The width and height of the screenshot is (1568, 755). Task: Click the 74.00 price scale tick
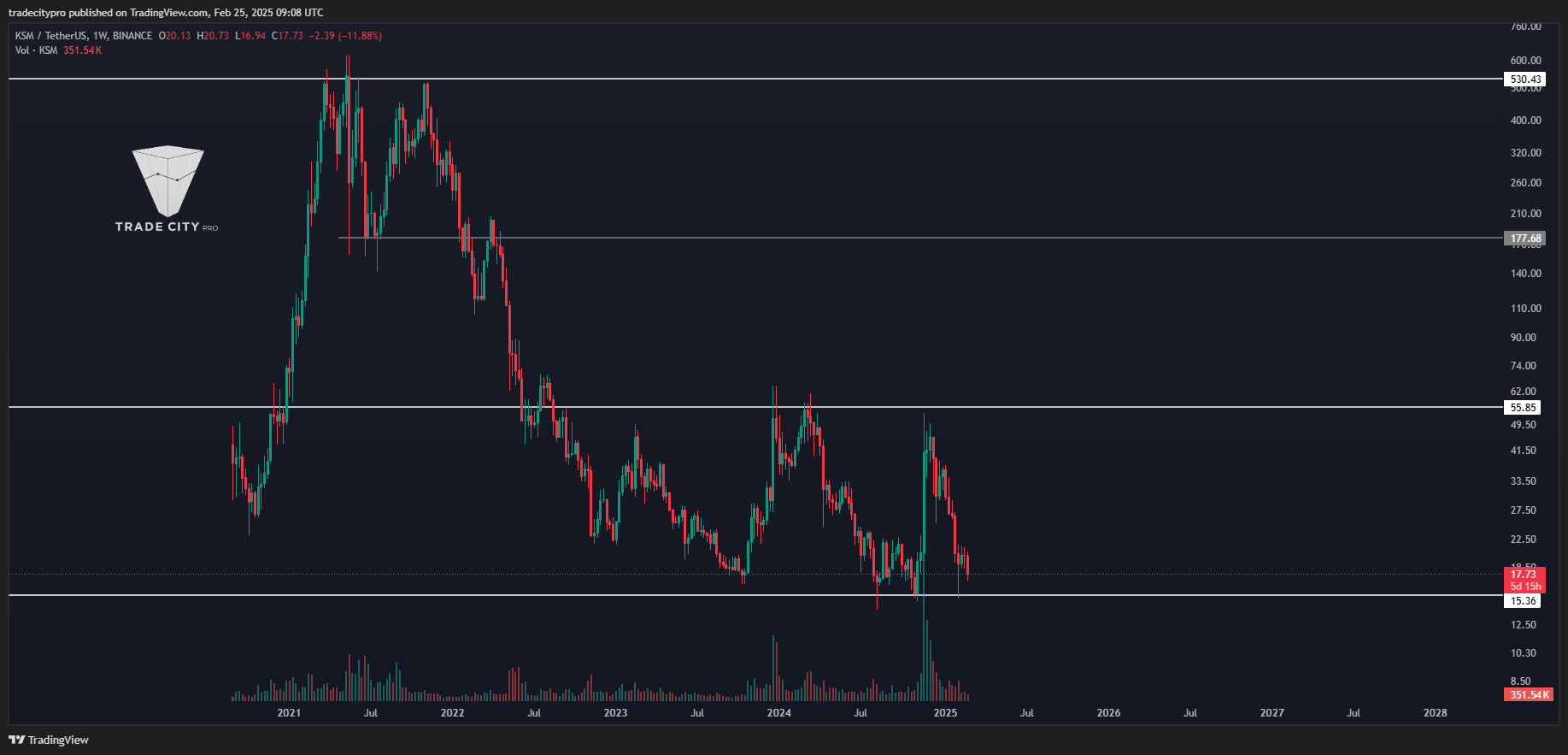click(1523, 366)
